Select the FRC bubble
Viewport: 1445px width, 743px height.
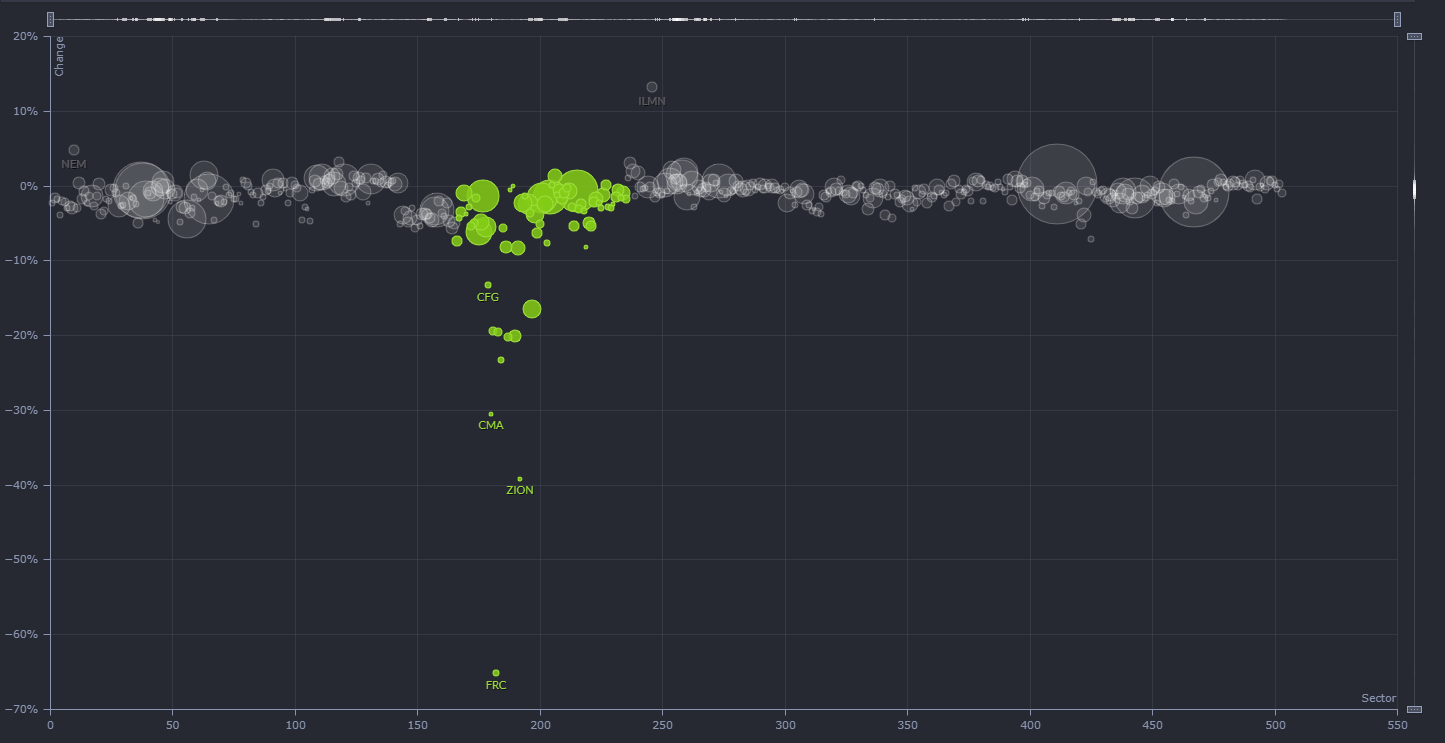[496, 673]
